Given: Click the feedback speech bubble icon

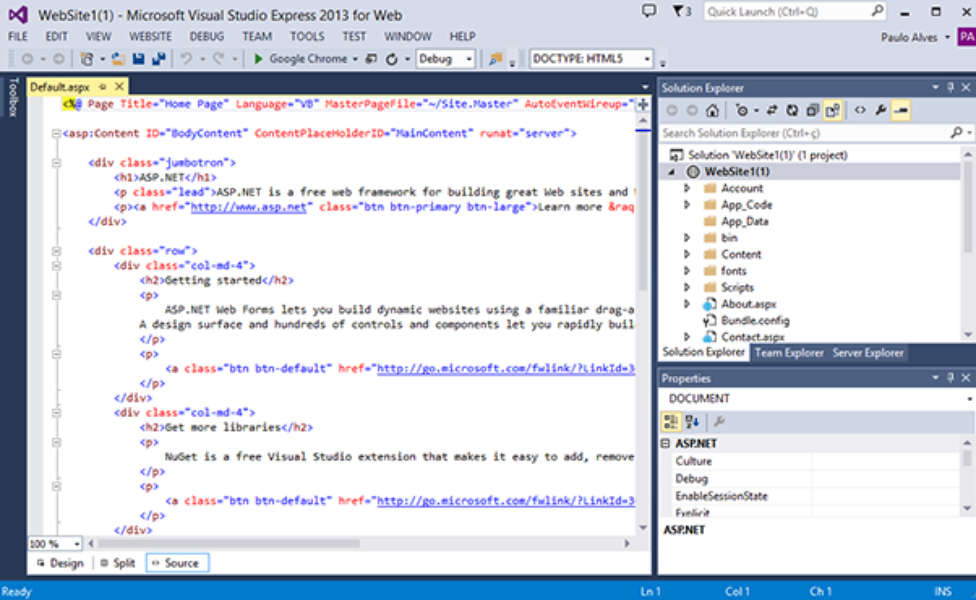Looking at the screenshot, I should point(649,11).
